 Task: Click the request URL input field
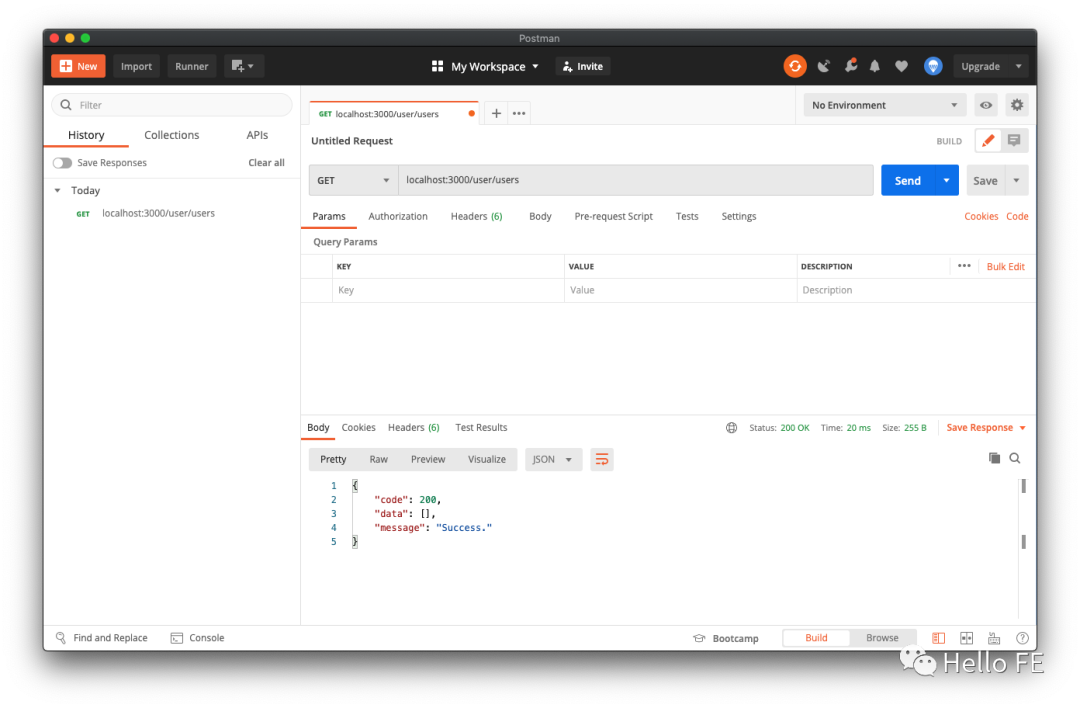(x=636, y=180)
